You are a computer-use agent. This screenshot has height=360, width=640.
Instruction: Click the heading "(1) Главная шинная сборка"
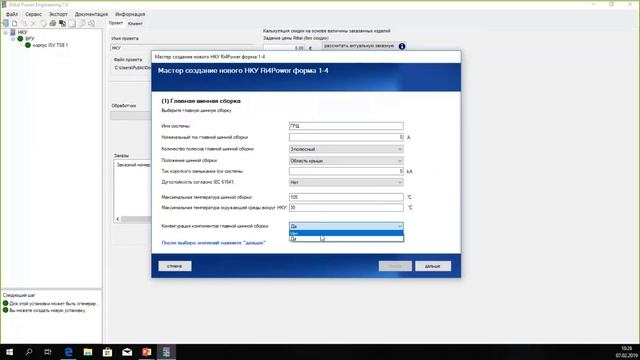point(201,101)
